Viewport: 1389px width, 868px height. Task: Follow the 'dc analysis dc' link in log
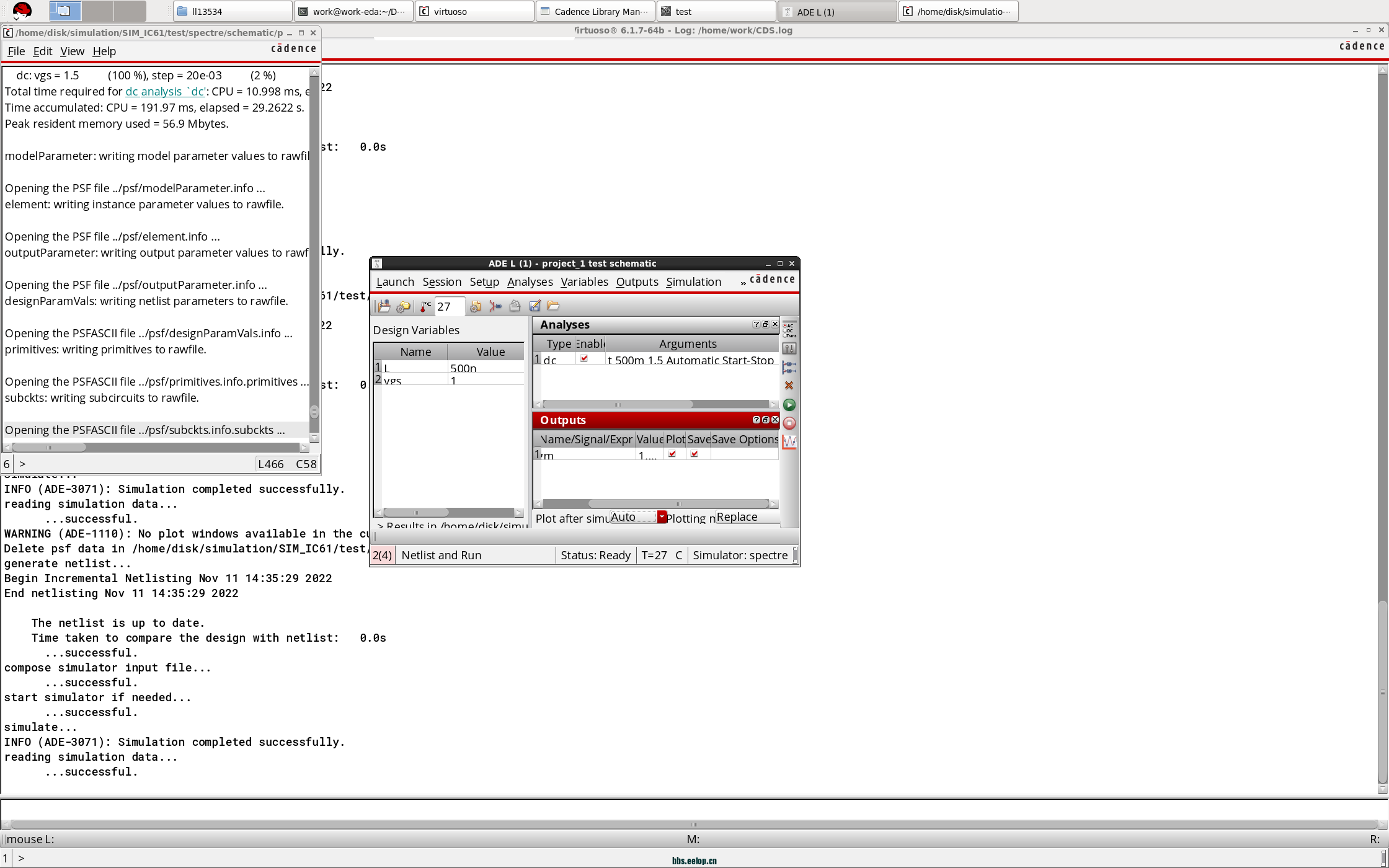[166, 92]
